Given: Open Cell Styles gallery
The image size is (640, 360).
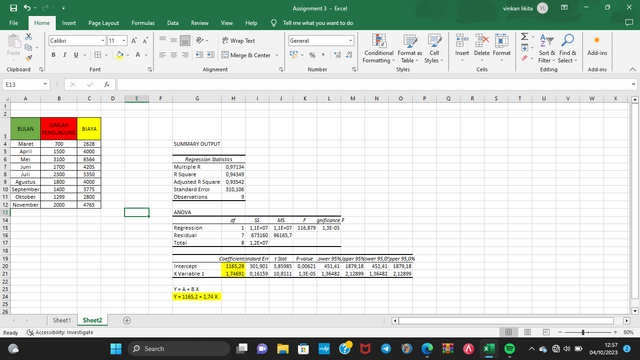Looking at the screenshot, I should (434, 49).
